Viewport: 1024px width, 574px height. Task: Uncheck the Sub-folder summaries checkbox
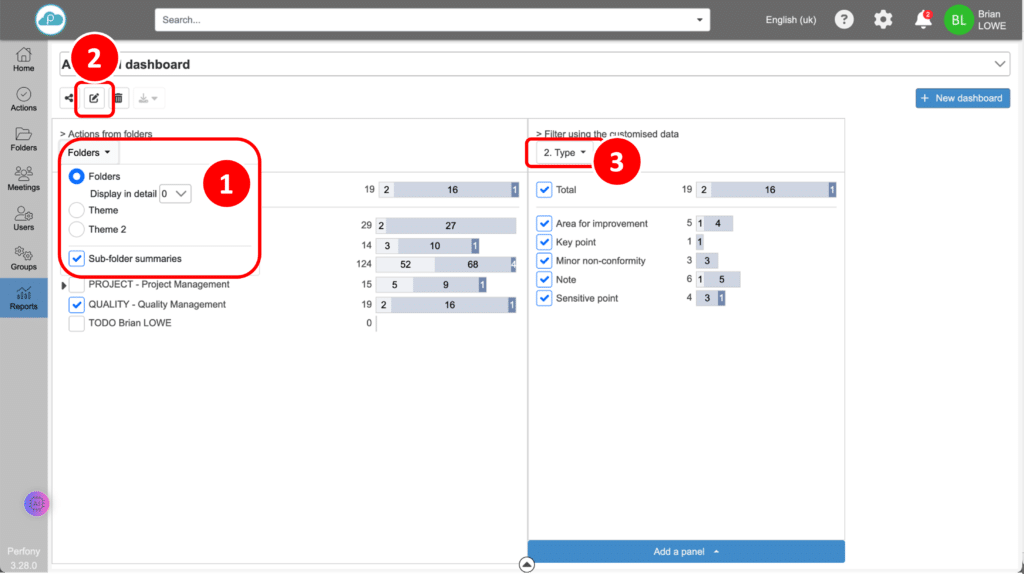[x=77, y=258]
